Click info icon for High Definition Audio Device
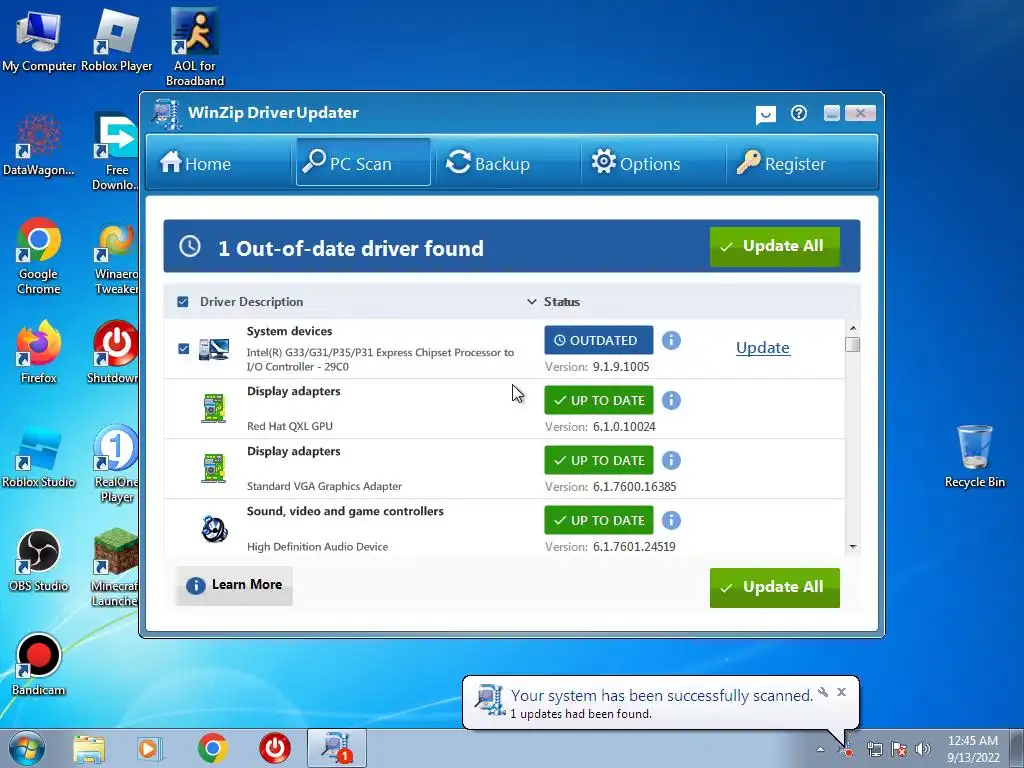Image resolution: width=1024 pixels, height=768 pixels. pyautogui.click(x=671, y=520)
